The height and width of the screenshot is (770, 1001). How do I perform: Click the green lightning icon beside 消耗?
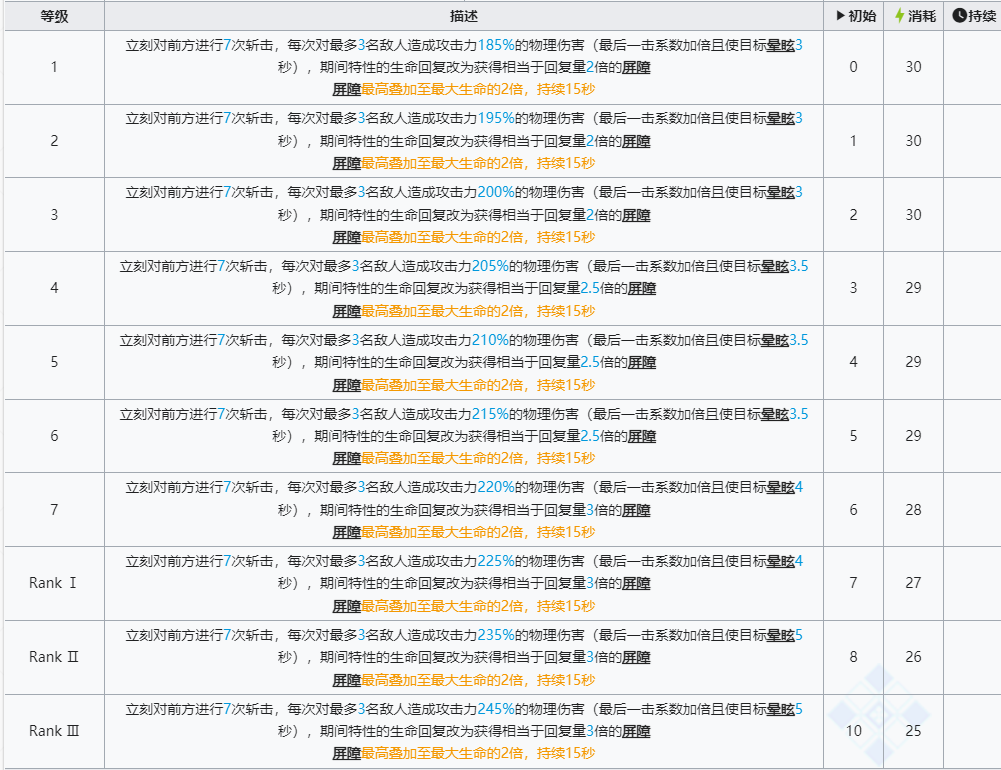click(x=899, y=16)
